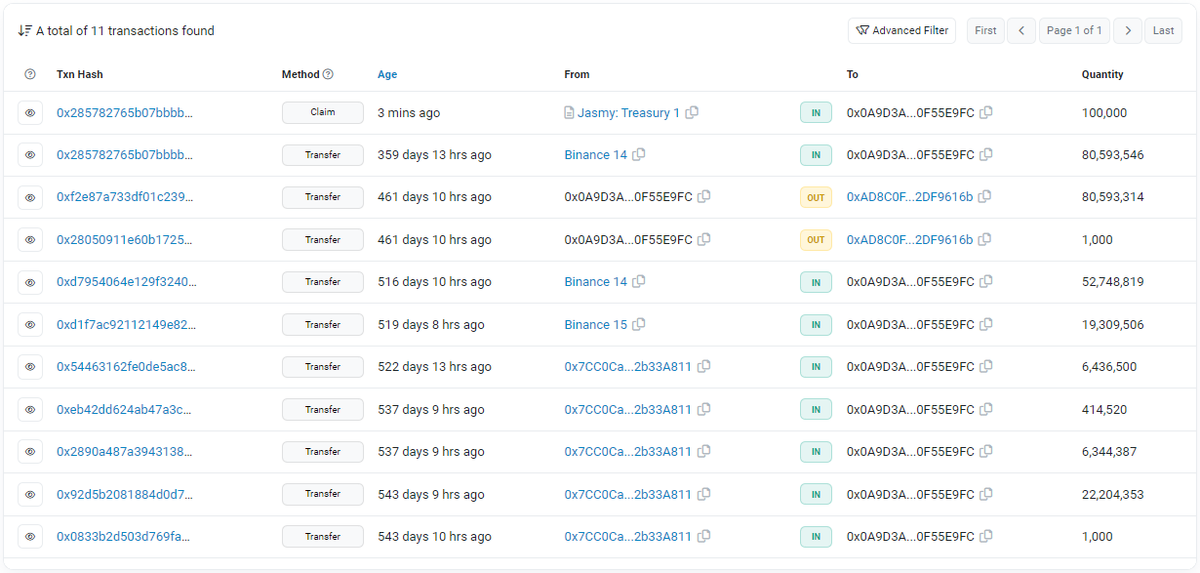The width and height of the screenshot is (1200, 573).
Task: Copy sender address in the 6,436,500 row
Action: 704,367
